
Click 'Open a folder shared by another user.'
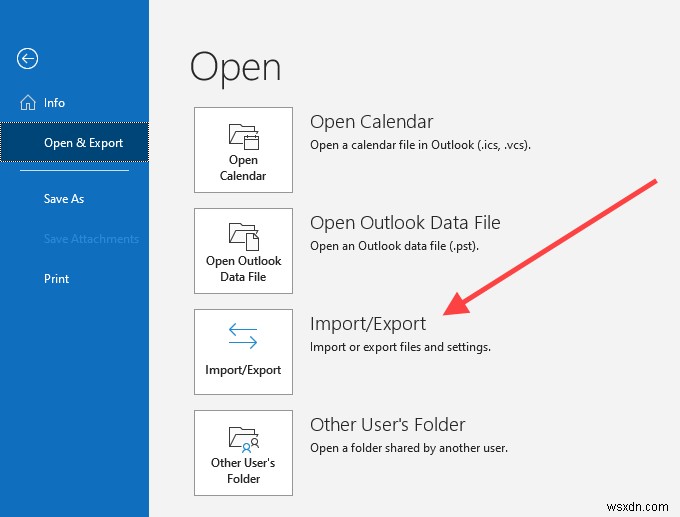click(x=409, y=448)
